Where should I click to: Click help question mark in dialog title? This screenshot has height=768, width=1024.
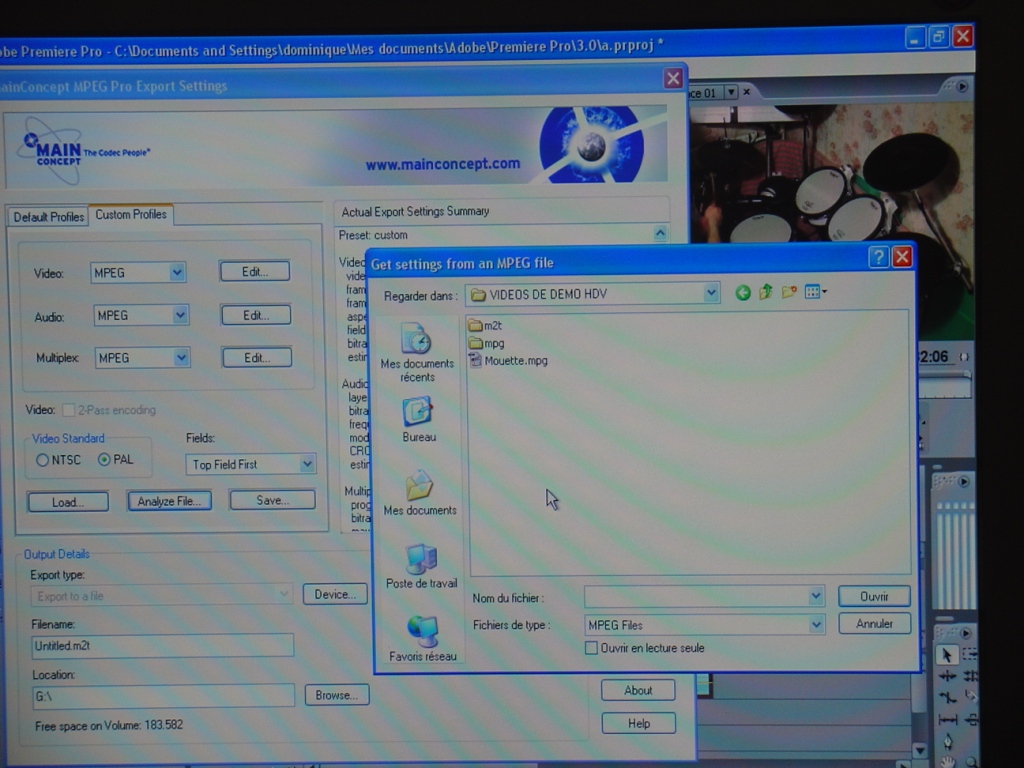[878, 257]
